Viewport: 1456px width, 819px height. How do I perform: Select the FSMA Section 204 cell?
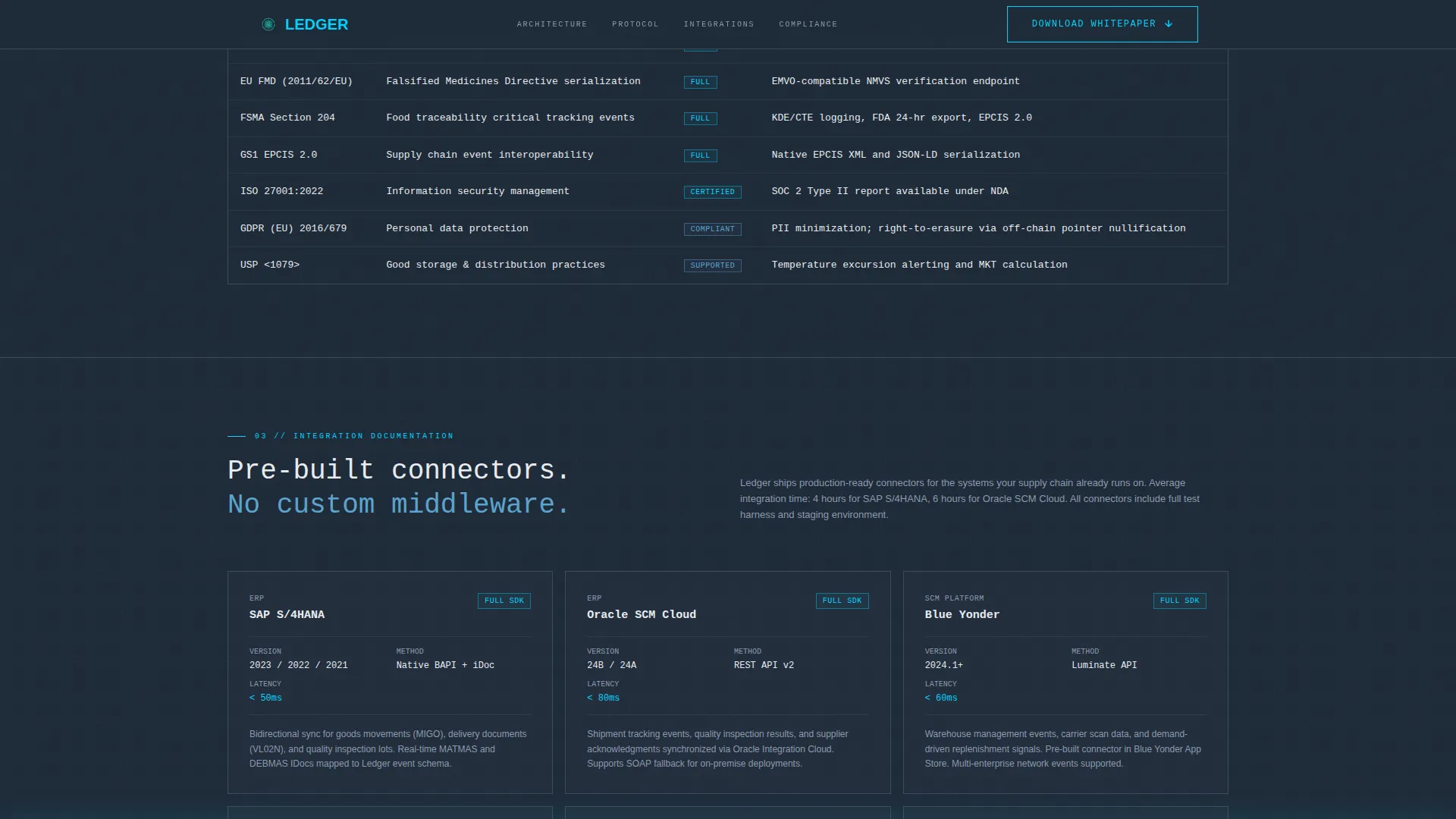click(287, 118)
